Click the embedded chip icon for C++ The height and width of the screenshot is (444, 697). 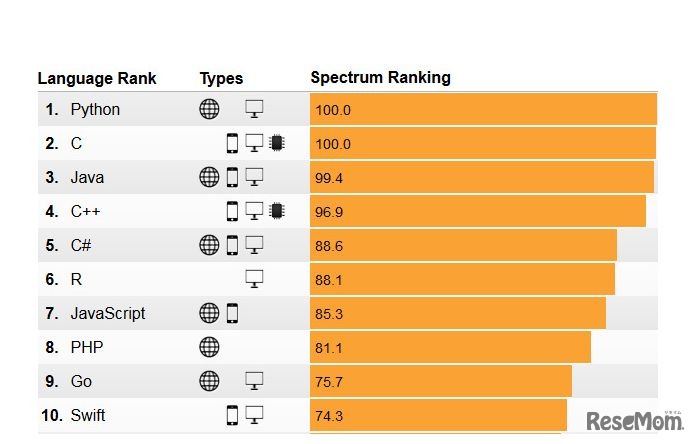(x=276, y=212)
